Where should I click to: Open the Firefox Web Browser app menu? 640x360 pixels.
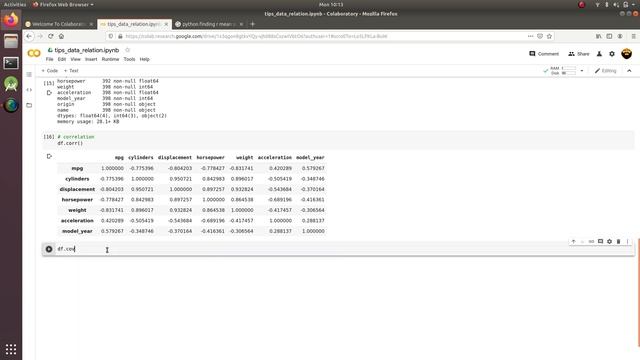coord(63,4)
